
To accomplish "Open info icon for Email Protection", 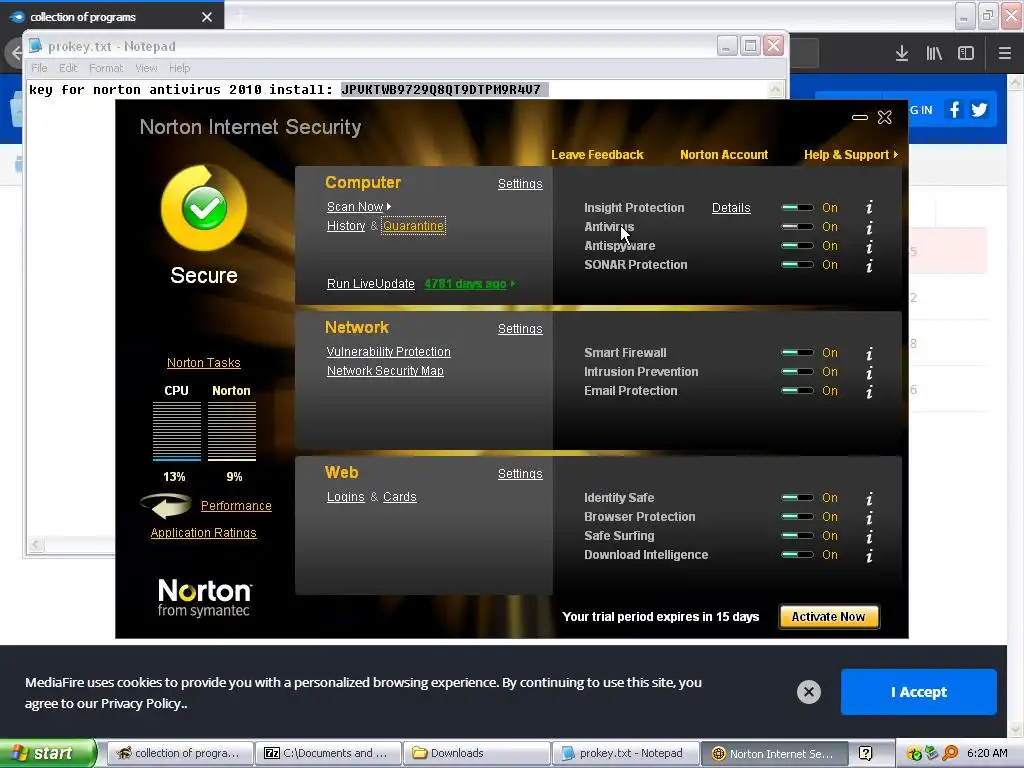I will (x=869, y=392).
